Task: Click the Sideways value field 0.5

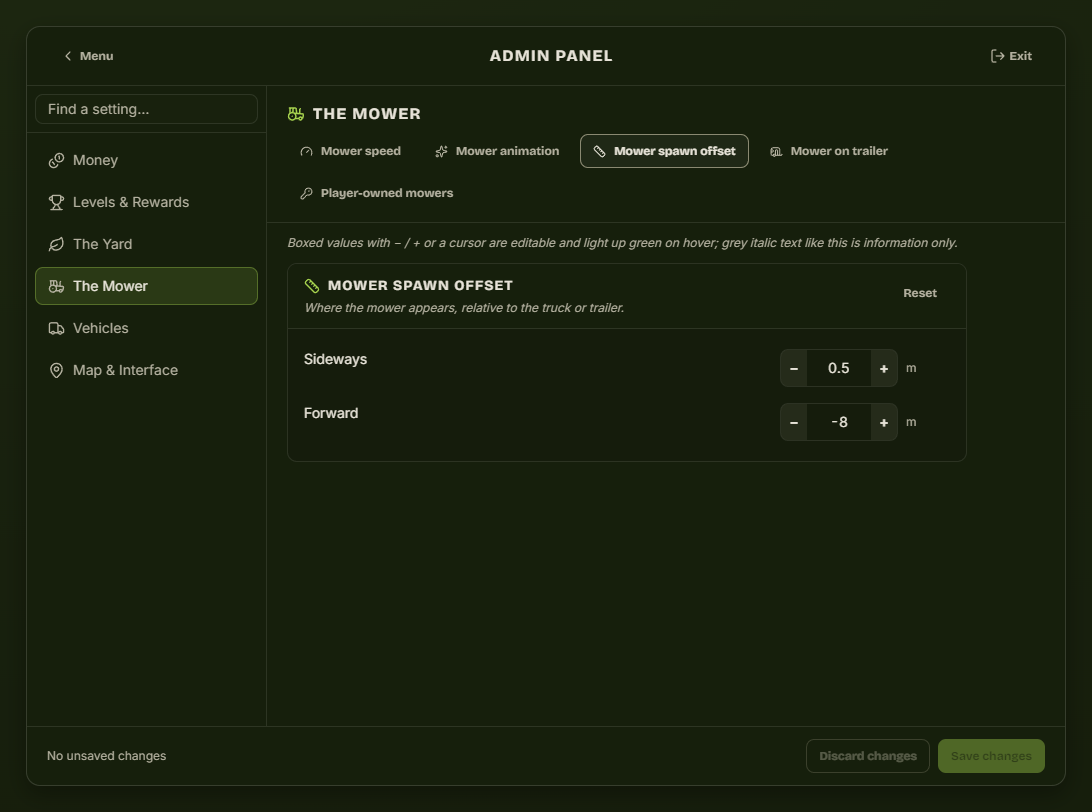Action: (838, 368)
